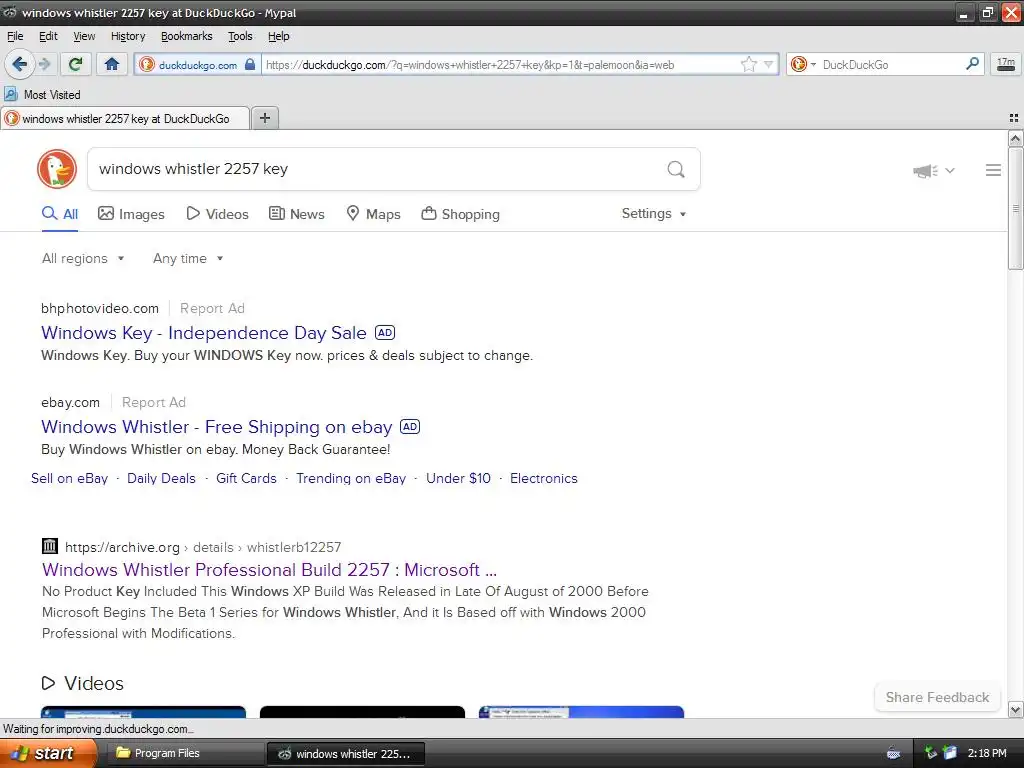Go to the home page icon

pyautogui.click(x=112, y=64)
